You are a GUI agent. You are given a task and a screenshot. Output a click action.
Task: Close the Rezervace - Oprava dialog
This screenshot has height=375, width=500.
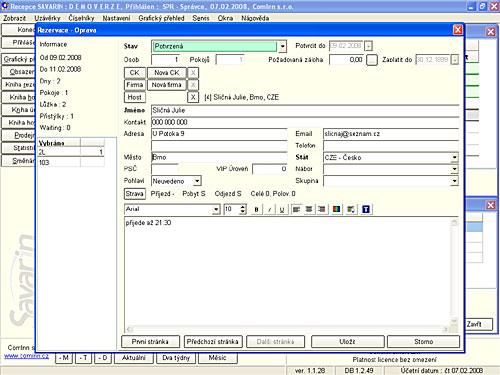tap(458, 30)
